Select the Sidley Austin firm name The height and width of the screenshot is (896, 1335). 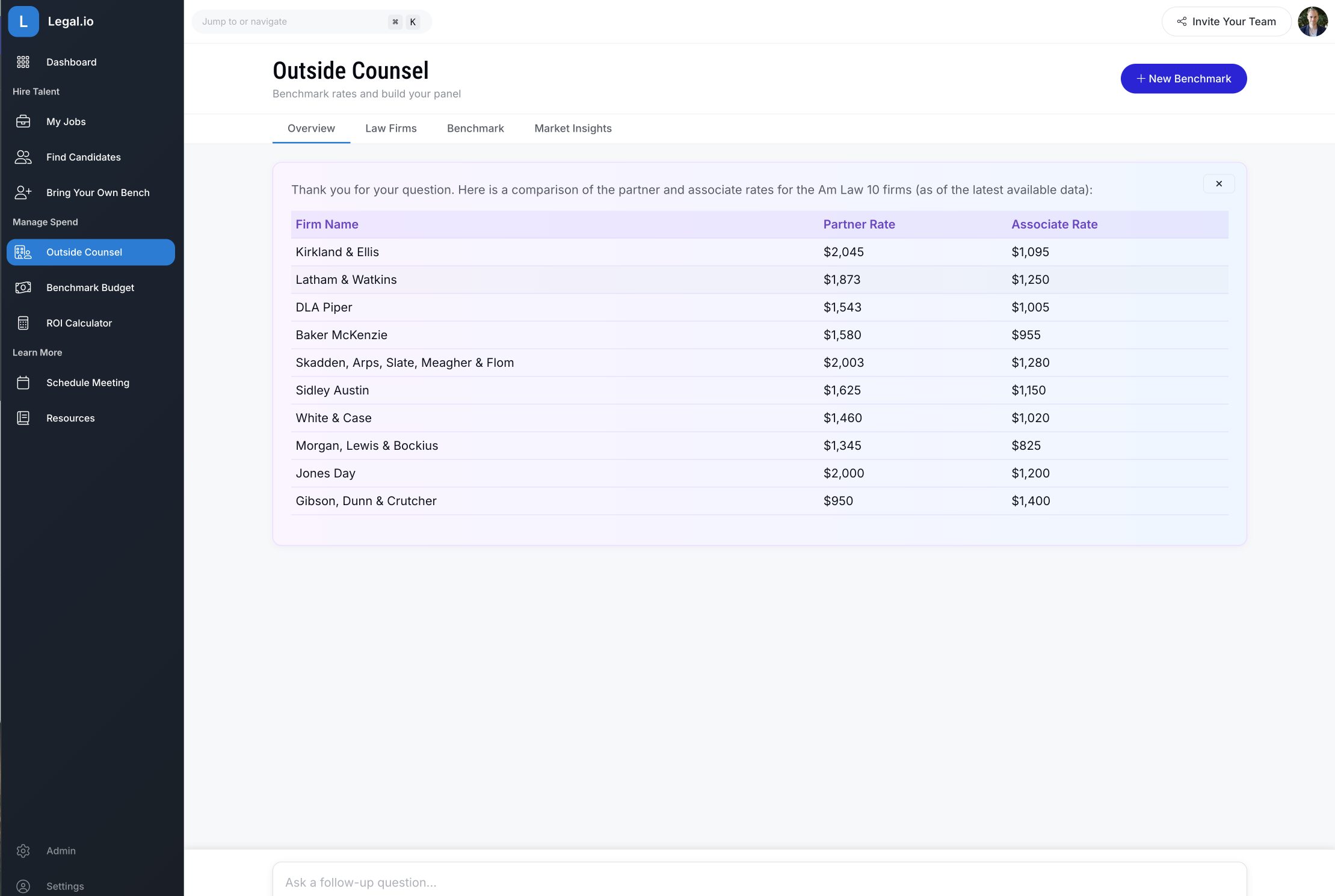[332, 390]
